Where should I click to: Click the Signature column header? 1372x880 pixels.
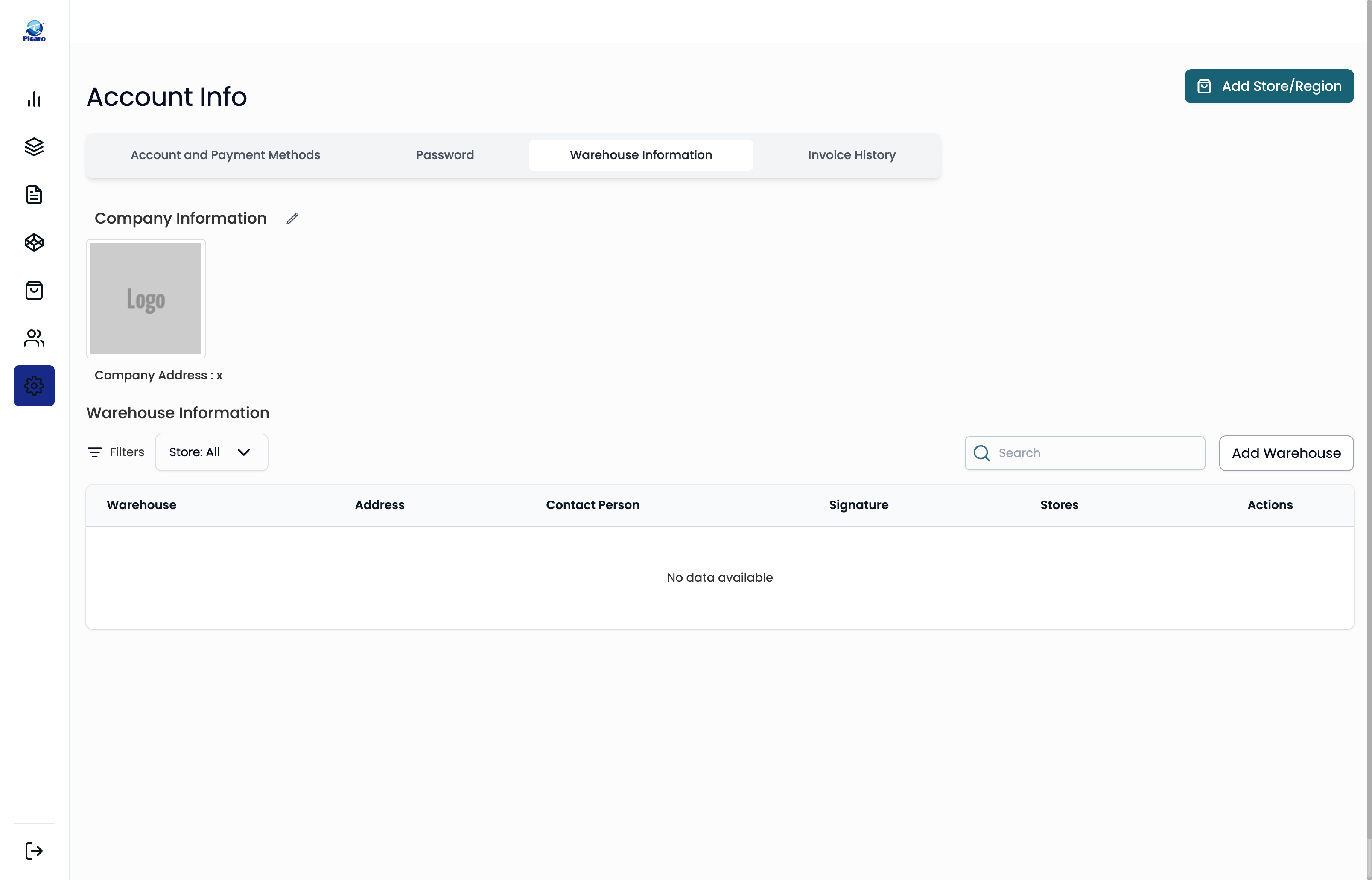859,505
